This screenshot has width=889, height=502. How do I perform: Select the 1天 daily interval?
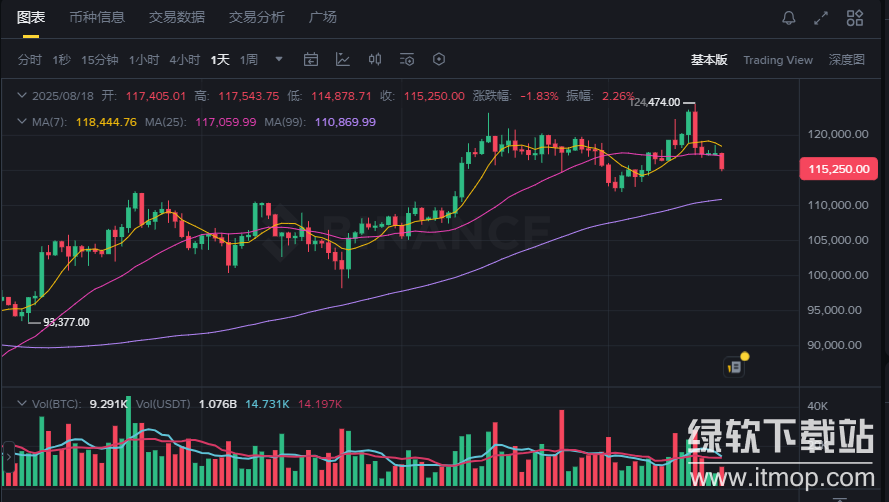220,60
